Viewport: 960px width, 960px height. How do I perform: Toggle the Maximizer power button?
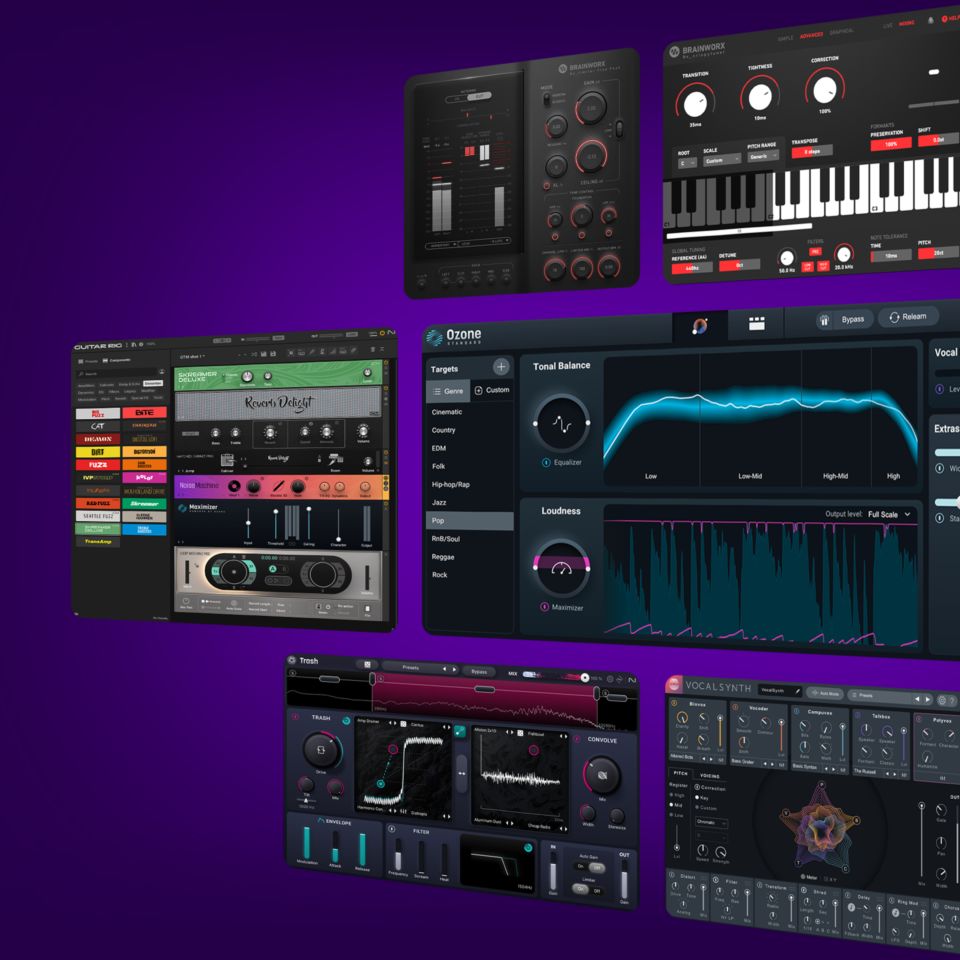[545, 607]
